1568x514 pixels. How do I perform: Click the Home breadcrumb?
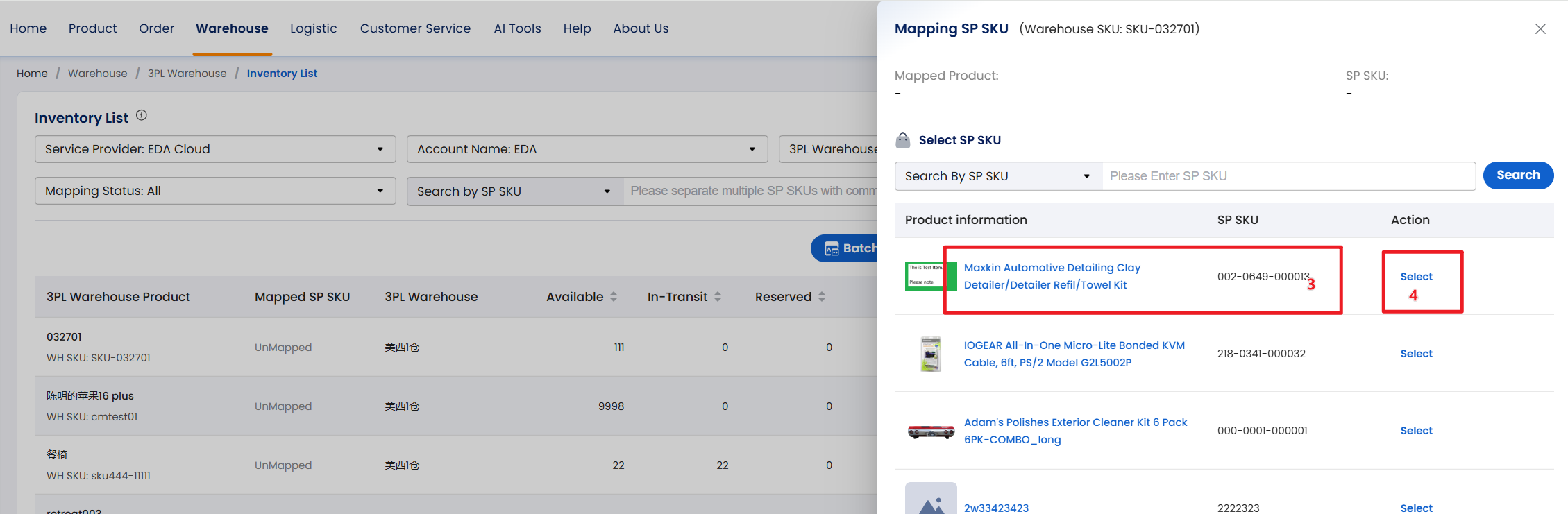pos(32,74)
